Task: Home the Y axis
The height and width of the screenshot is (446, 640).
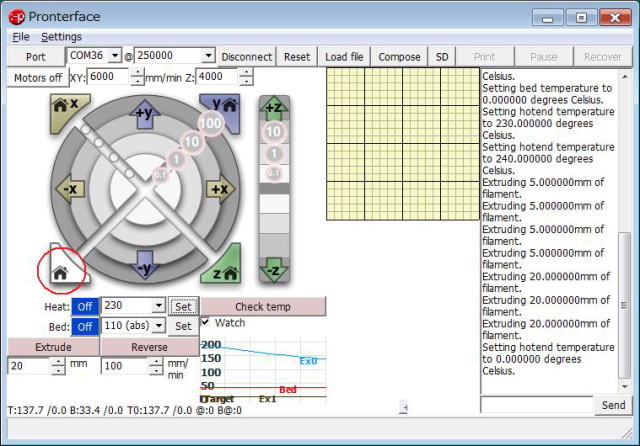Action: [224, 110]
